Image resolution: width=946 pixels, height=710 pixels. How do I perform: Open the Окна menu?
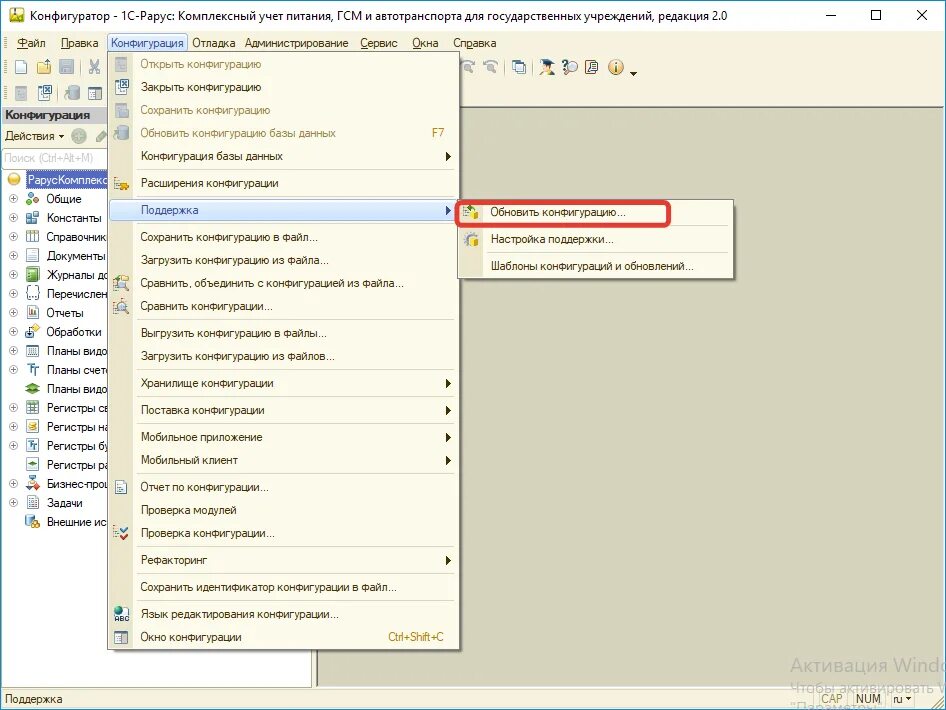click(425, 43)
